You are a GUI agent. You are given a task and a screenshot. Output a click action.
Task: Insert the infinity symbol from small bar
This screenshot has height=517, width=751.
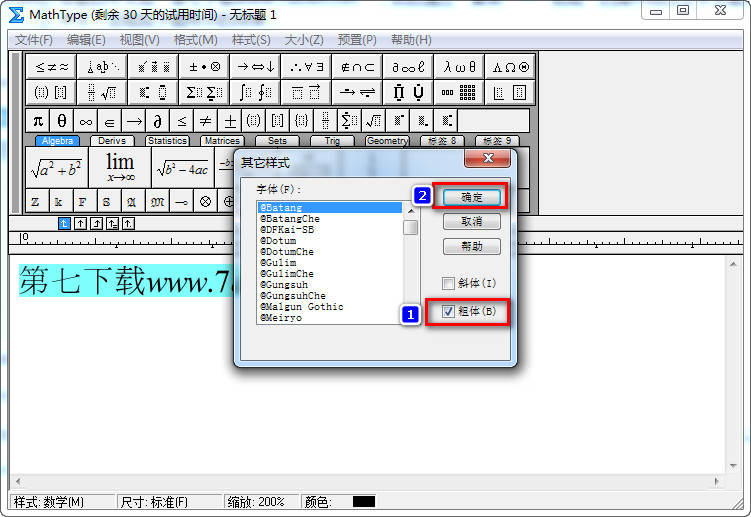pos(86,121)
